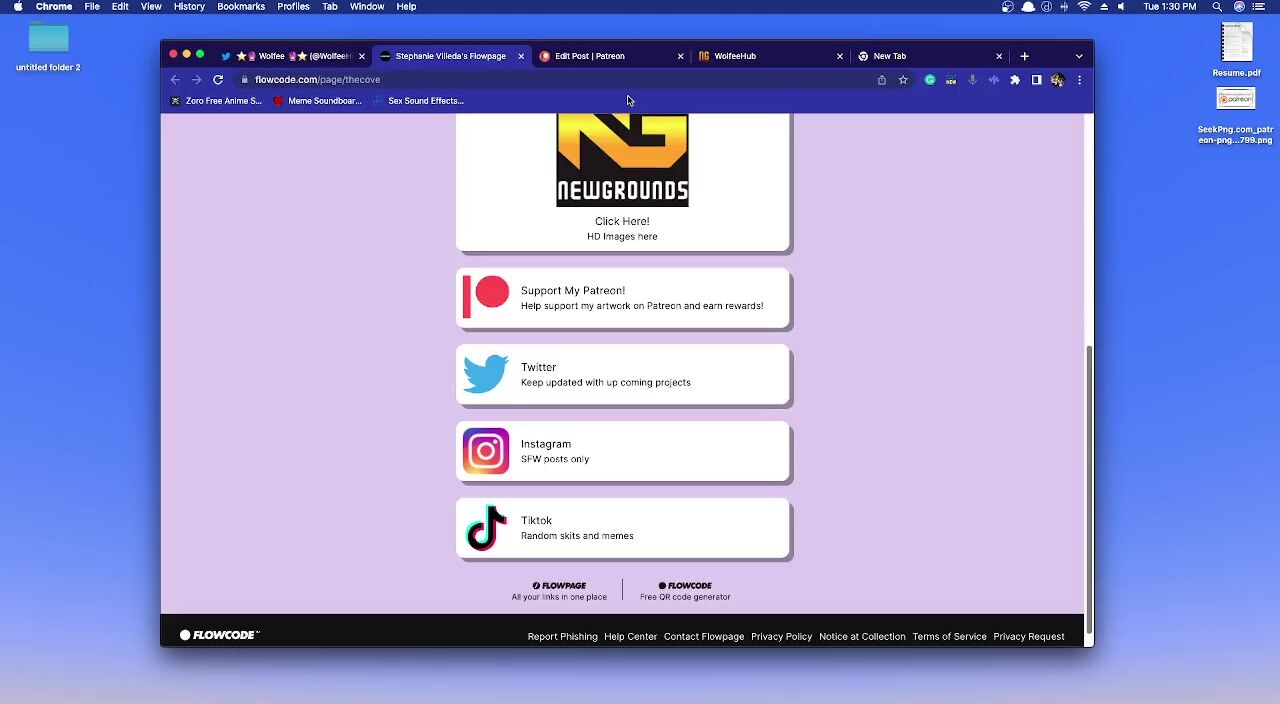Open Chrome's three-dot menu
Screen dimensions: 1280x704
pyautogui.click(x=1079, y=80)
